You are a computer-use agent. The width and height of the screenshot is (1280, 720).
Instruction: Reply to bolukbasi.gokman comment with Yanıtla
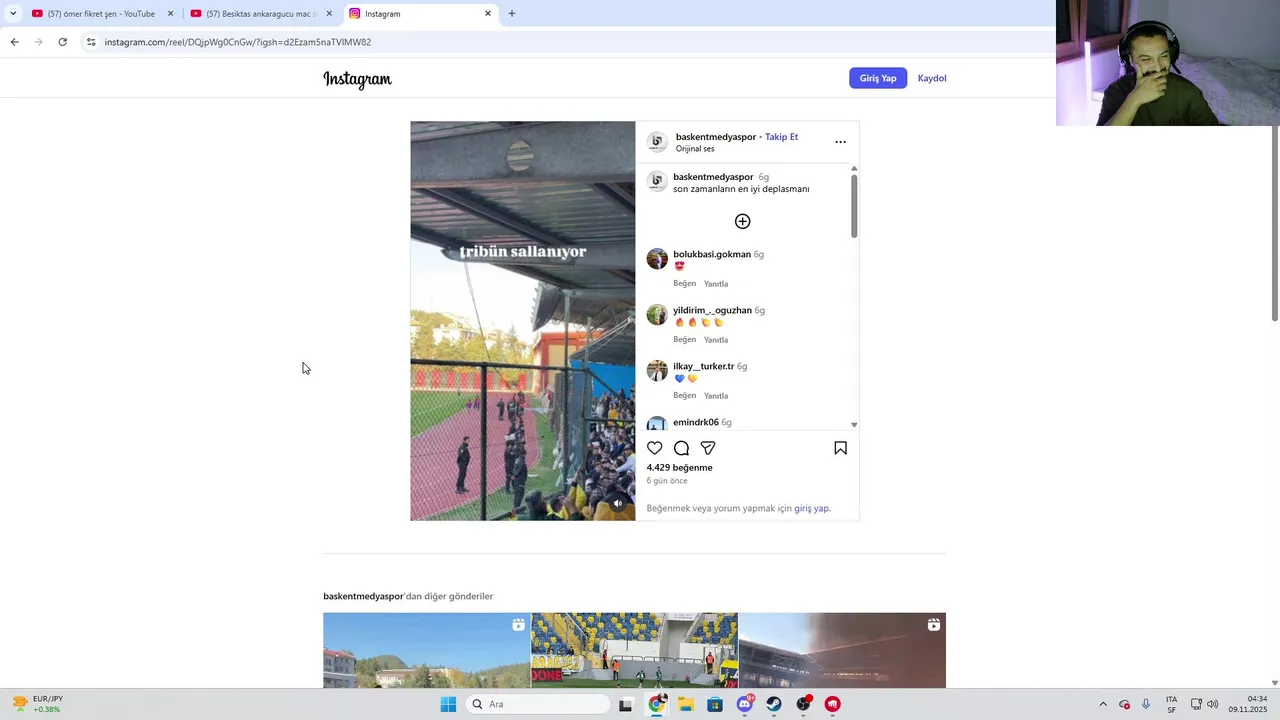coord(716,284)
